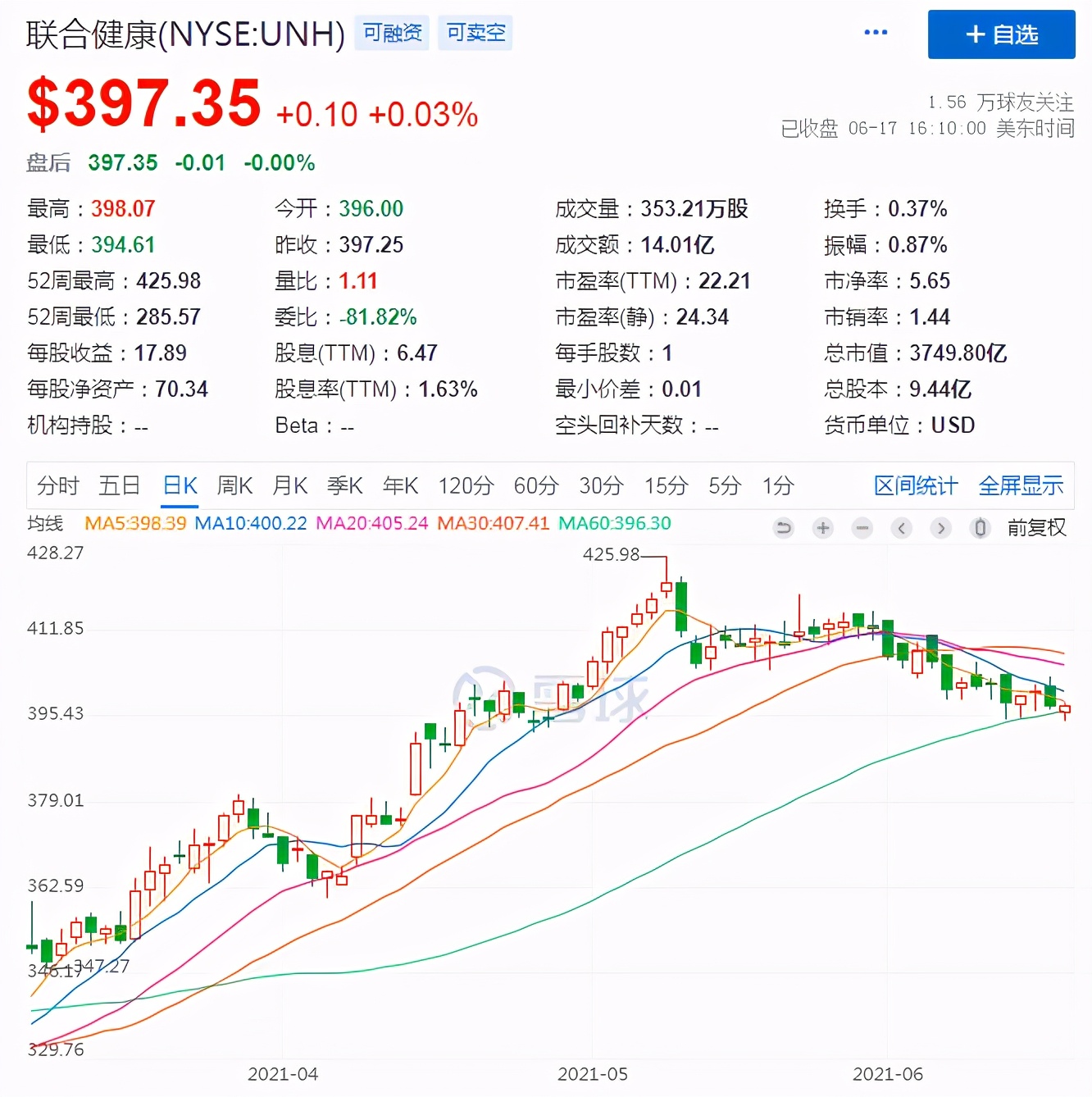The width and height of the screenshot is (1092, 1097).
Task: Zoom in the chart with plus icon
Action: coord(823,528)
